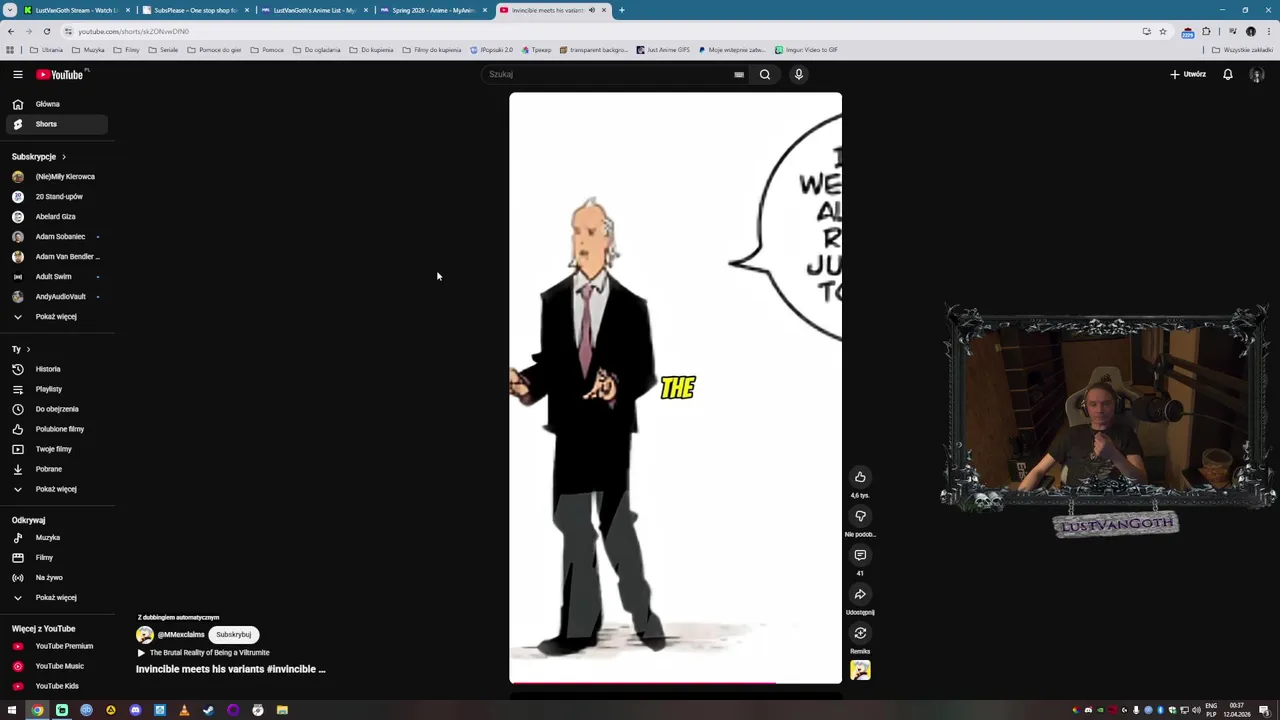This screenshot has width=1280, height=720.
Task: Open YouTube Kids link
Action: (x=57, y=686)
